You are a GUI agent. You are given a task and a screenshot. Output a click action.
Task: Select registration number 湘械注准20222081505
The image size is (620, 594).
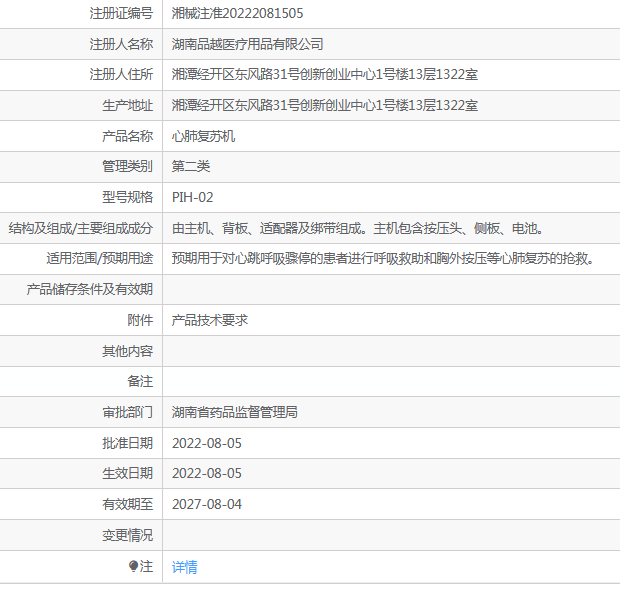point(237,13)
